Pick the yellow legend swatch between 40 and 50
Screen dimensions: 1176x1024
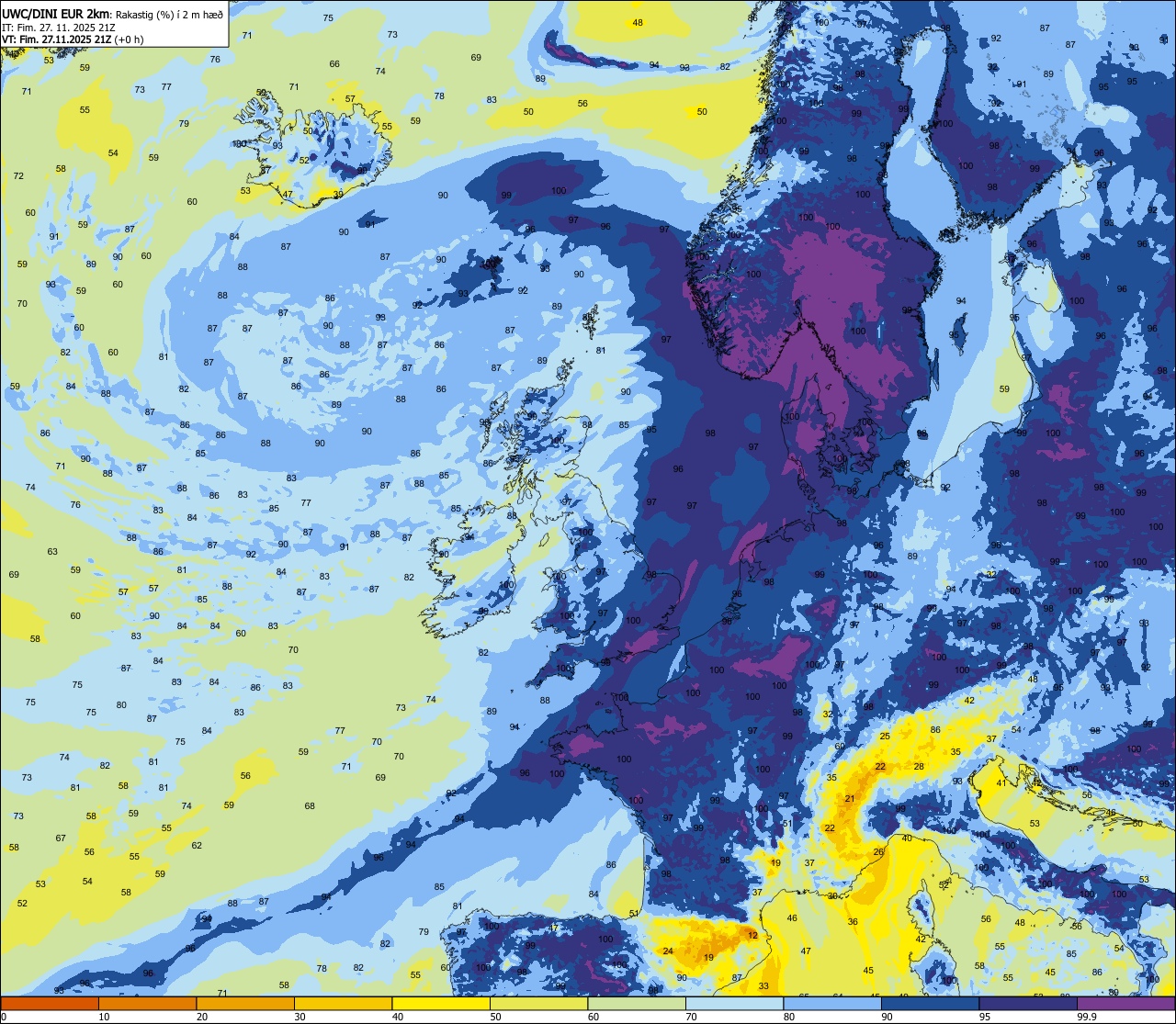441,1003
